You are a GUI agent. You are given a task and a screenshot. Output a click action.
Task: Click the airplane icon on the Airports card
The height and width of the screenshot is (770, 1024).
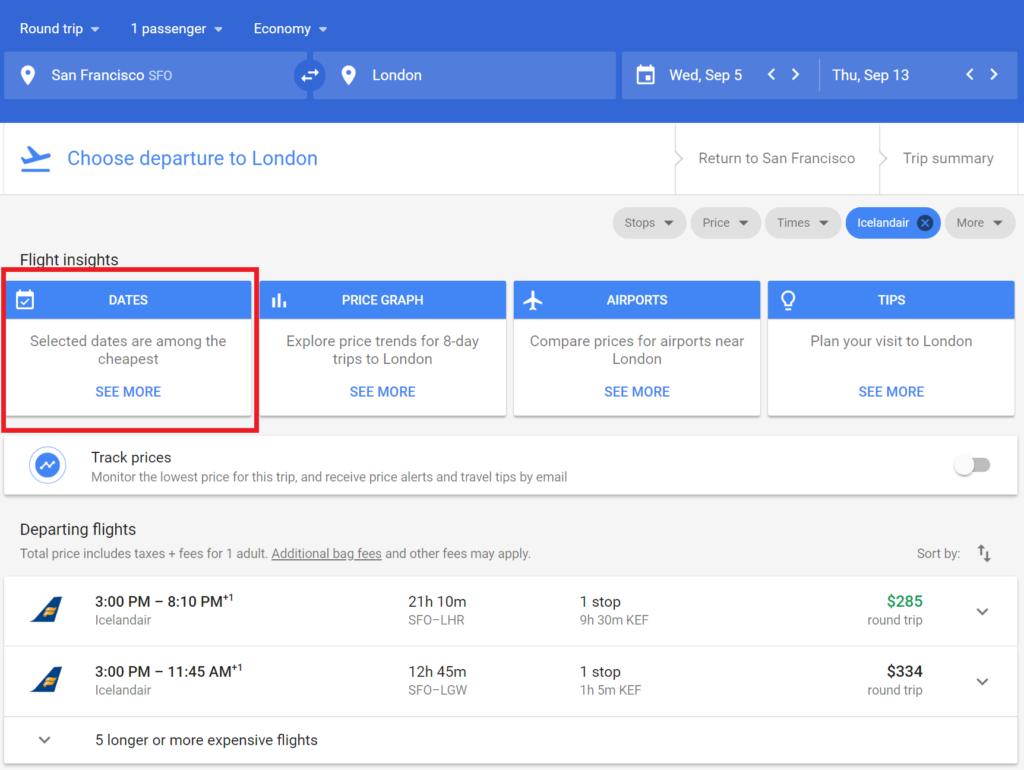click(535, 299)
